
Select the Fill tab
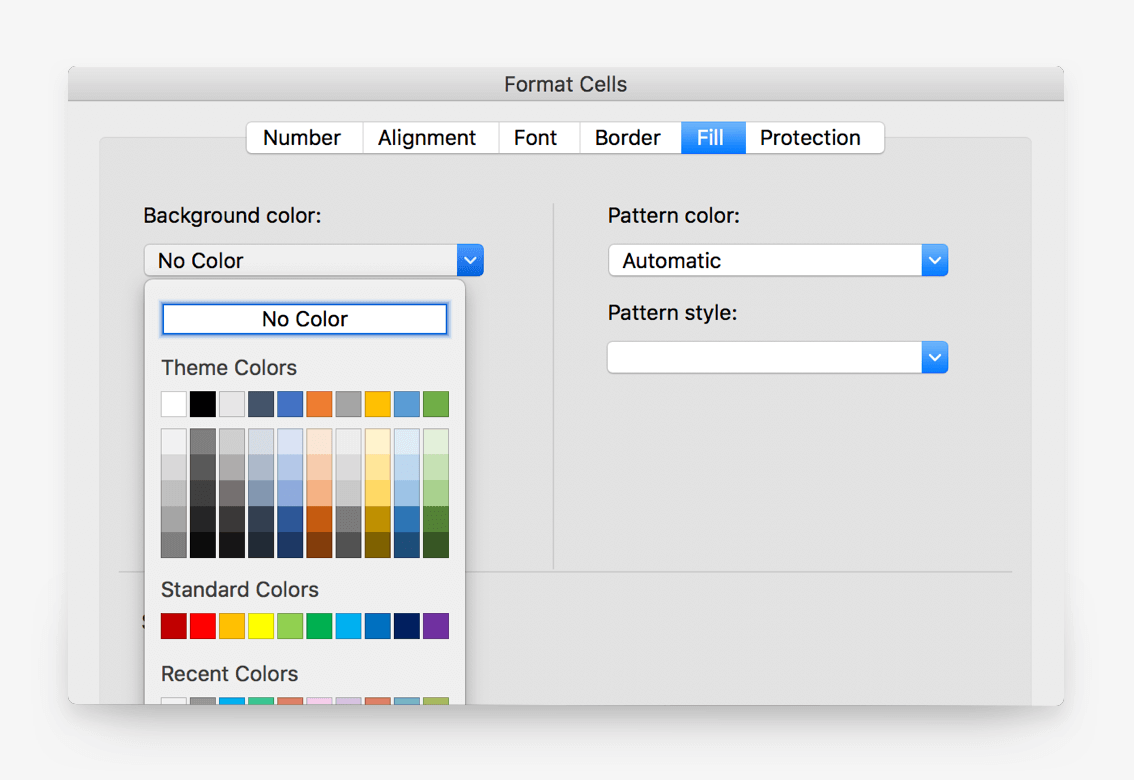710,138
